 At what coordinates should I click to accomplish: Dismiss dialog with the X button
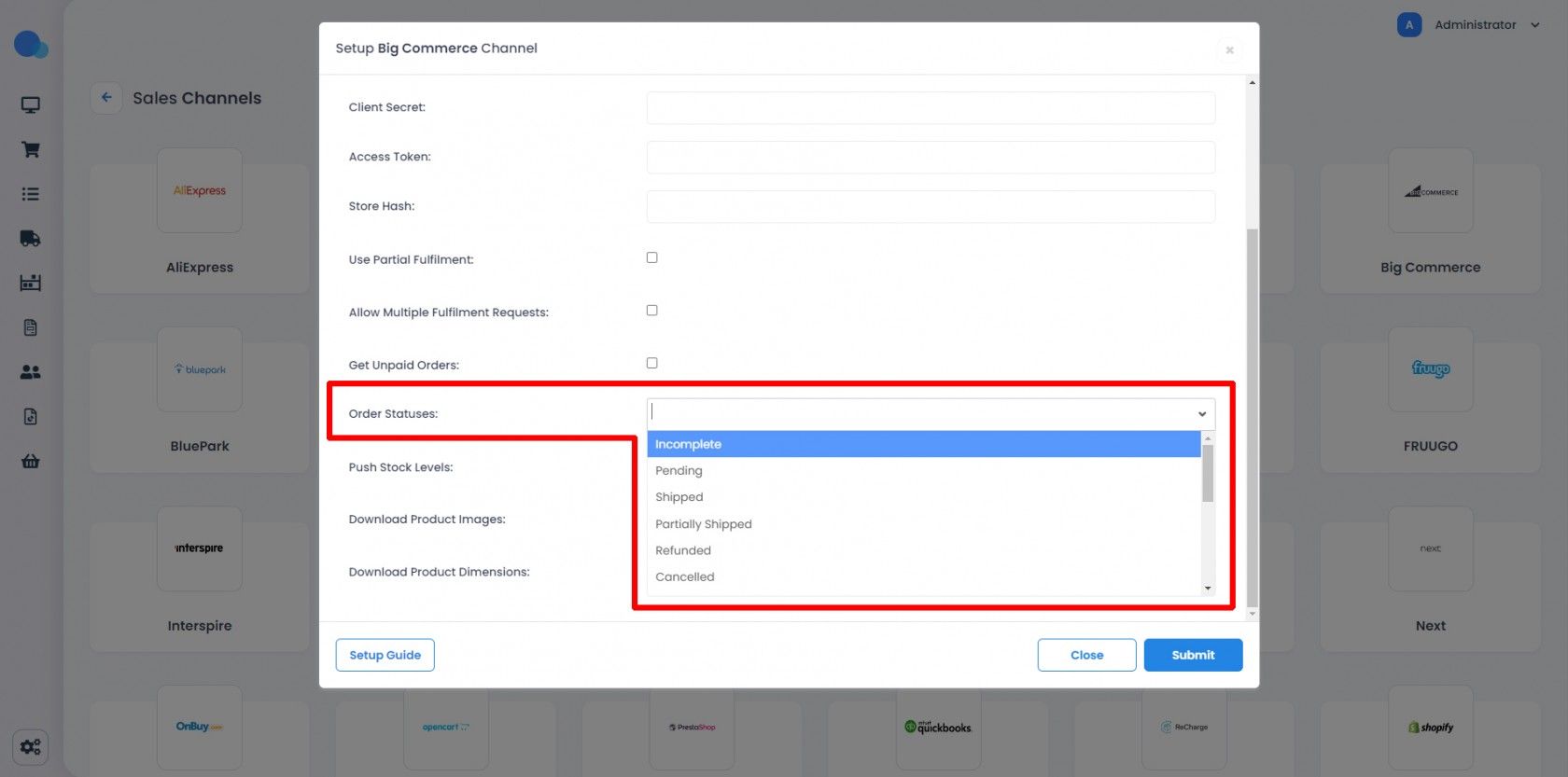click(1229, 50)
